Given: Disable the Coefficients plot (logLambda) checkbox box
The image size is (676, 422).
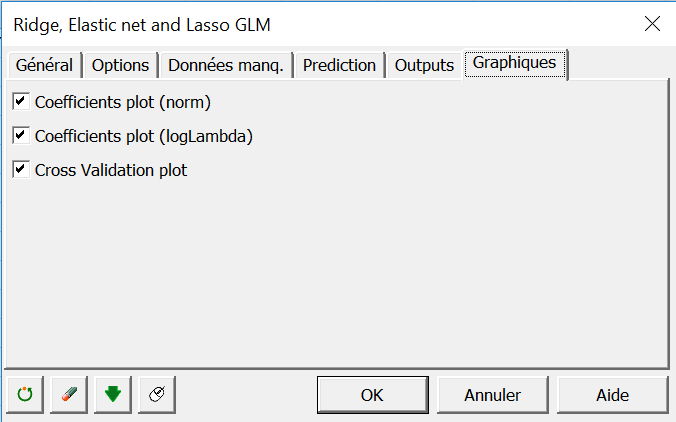Looking at the screenshot, I should [x=20, y=135].
